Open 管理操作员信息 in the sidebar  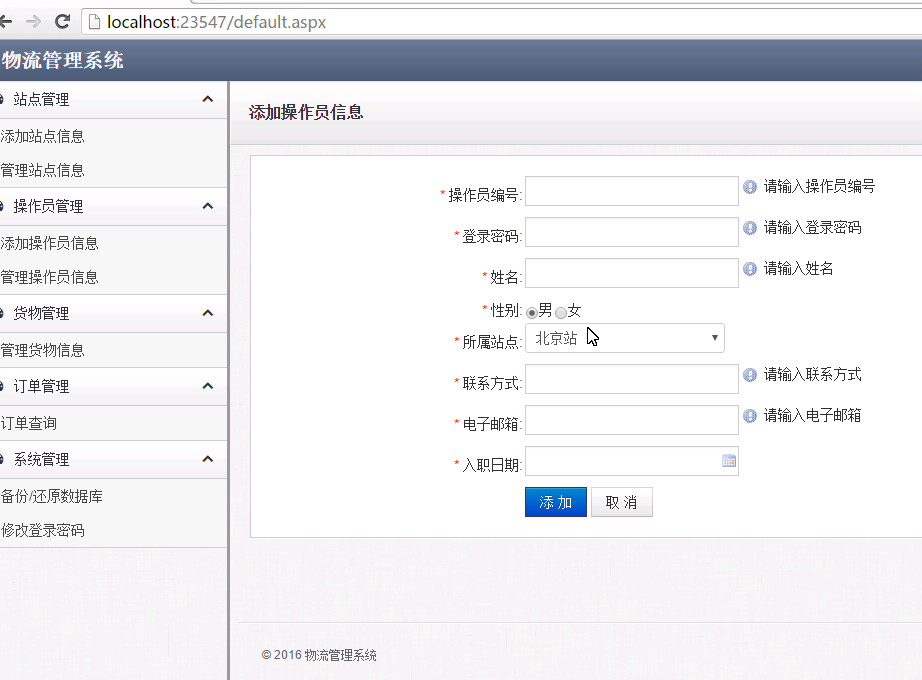point(49,278)
